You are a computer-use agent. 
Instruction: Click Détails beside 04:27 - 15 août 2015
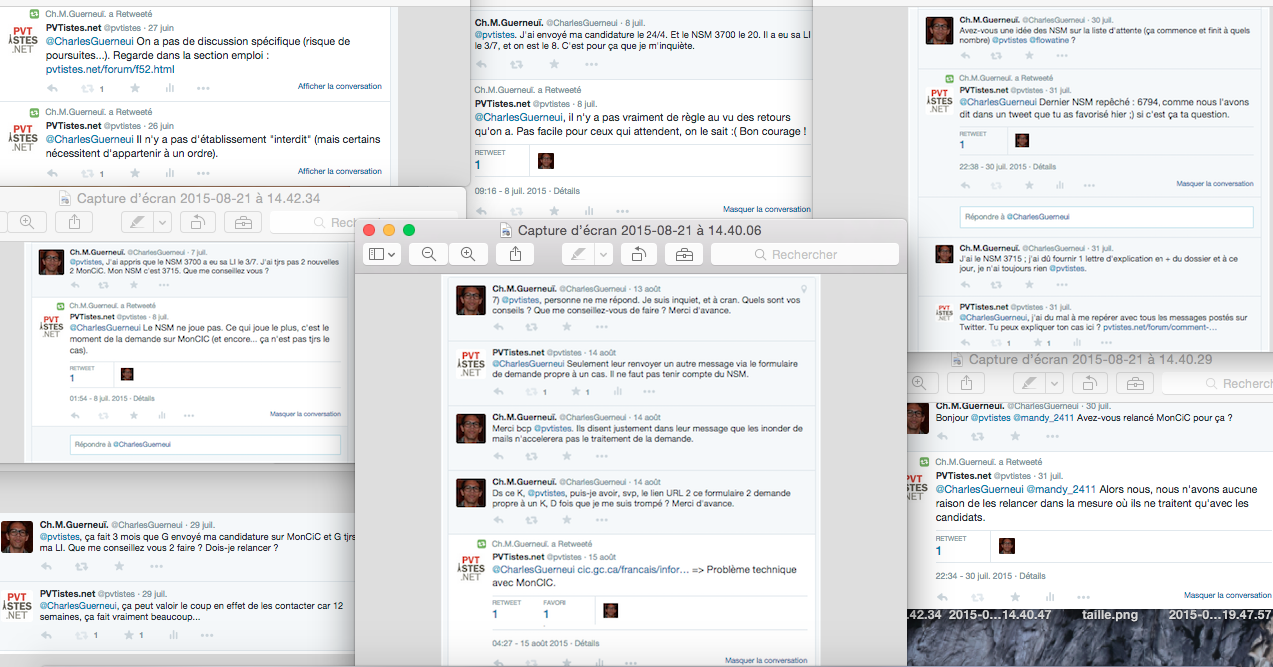(587, 643)
